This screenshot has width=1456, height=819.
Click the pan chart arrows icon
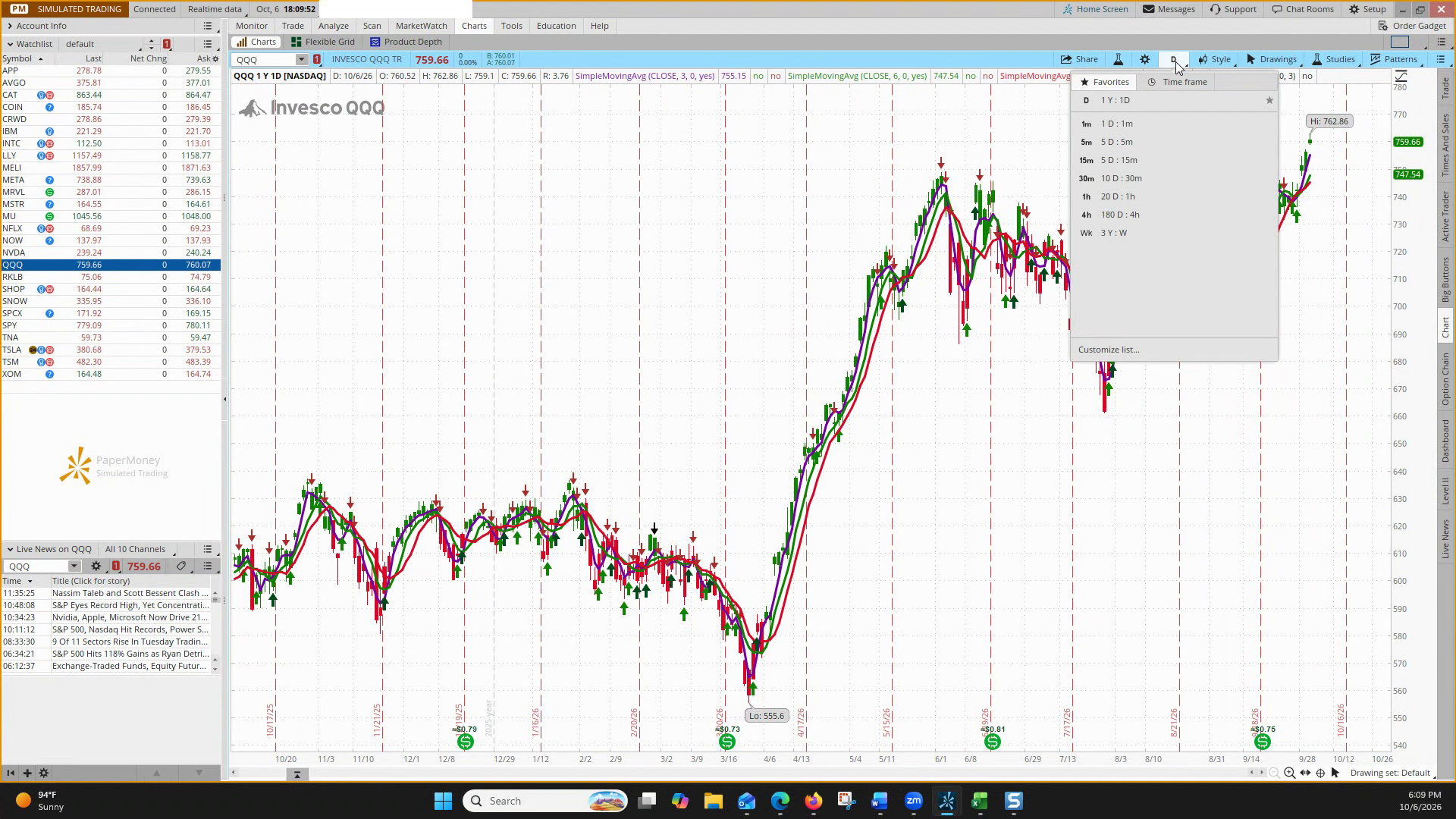(1305, 773)
